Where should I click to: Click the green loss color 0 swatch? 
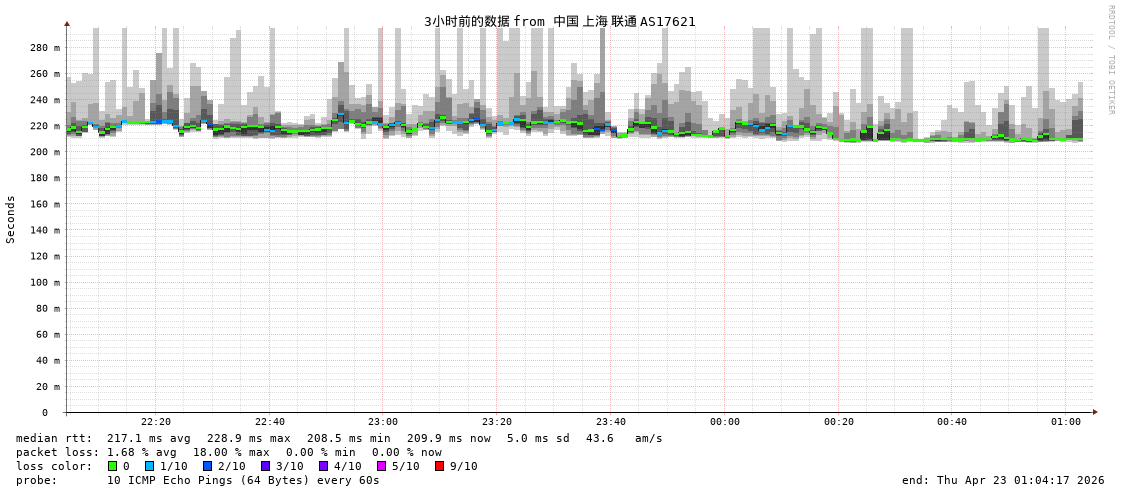click(112, 466)
